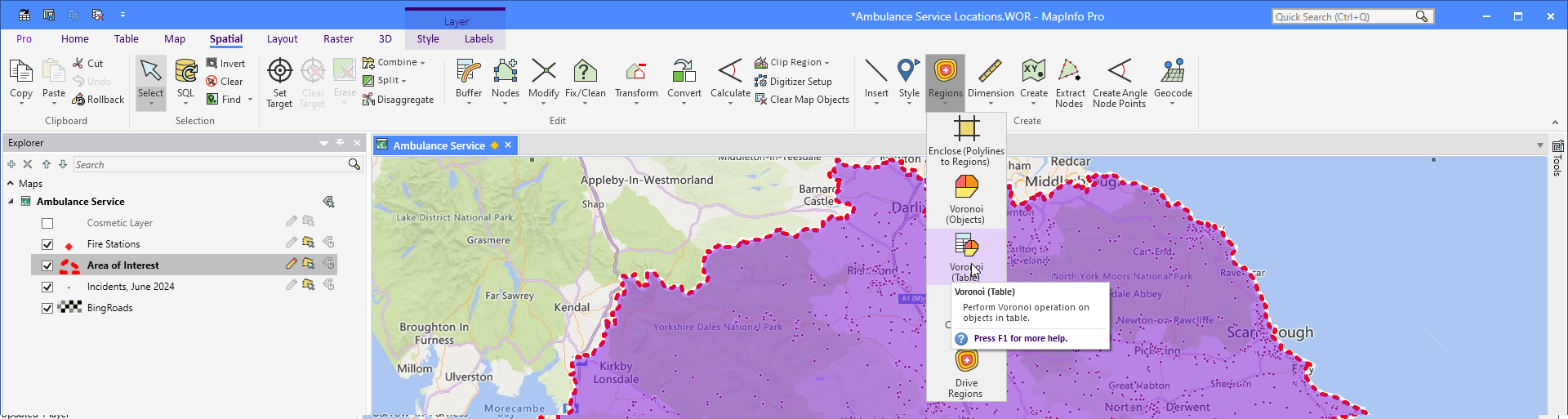Switch to the Map tab

175,39
